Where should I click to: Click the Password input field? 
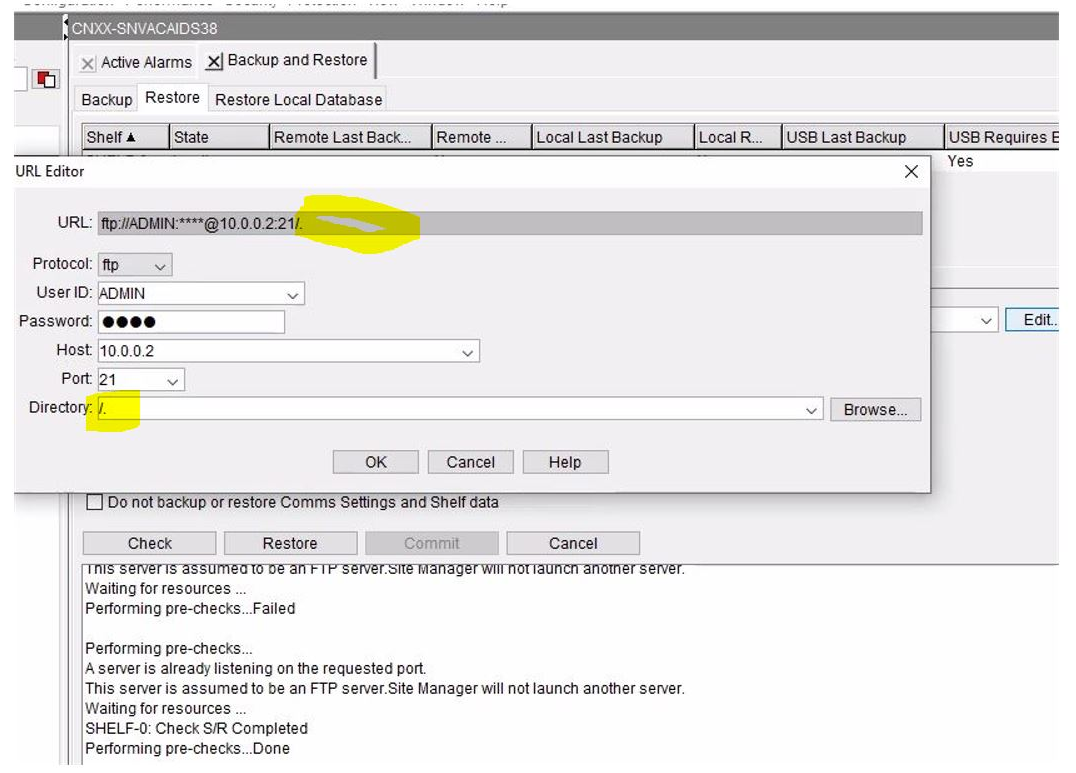pos(190,322)
